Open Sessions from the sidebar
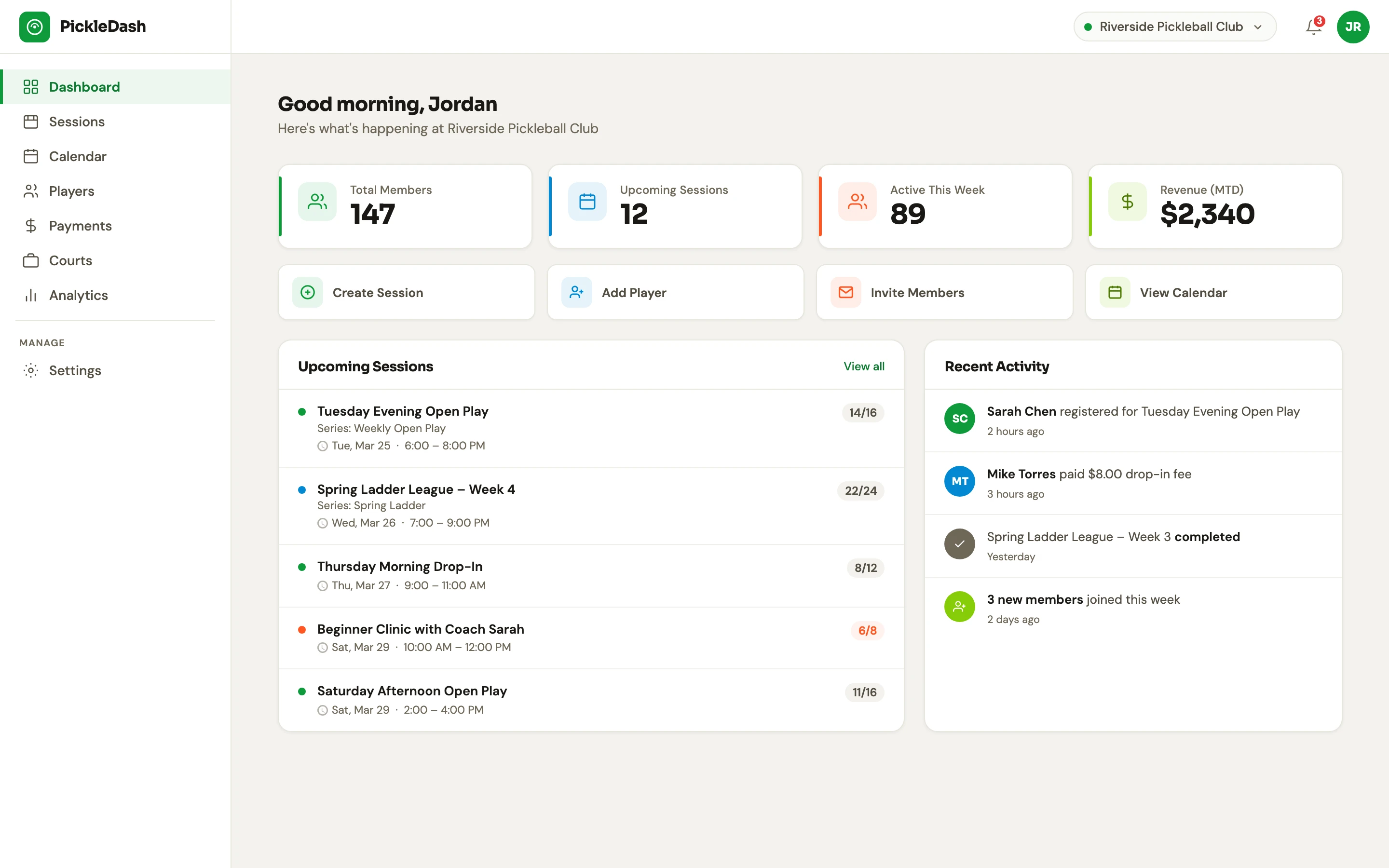1389x868 pixels. [115, 122]
